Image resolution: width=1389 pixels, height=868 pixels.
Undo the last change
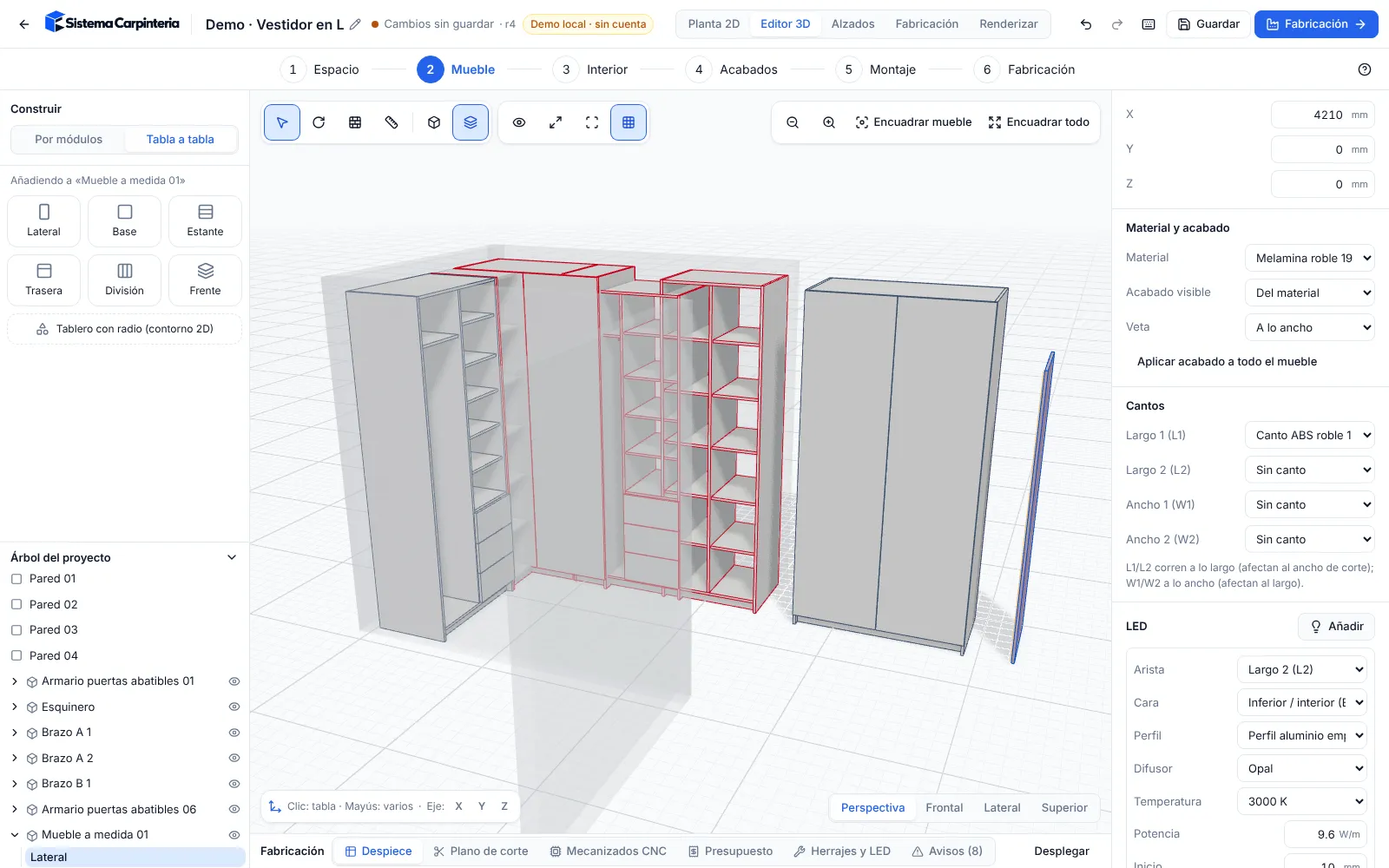click(x=1086, y=24)
